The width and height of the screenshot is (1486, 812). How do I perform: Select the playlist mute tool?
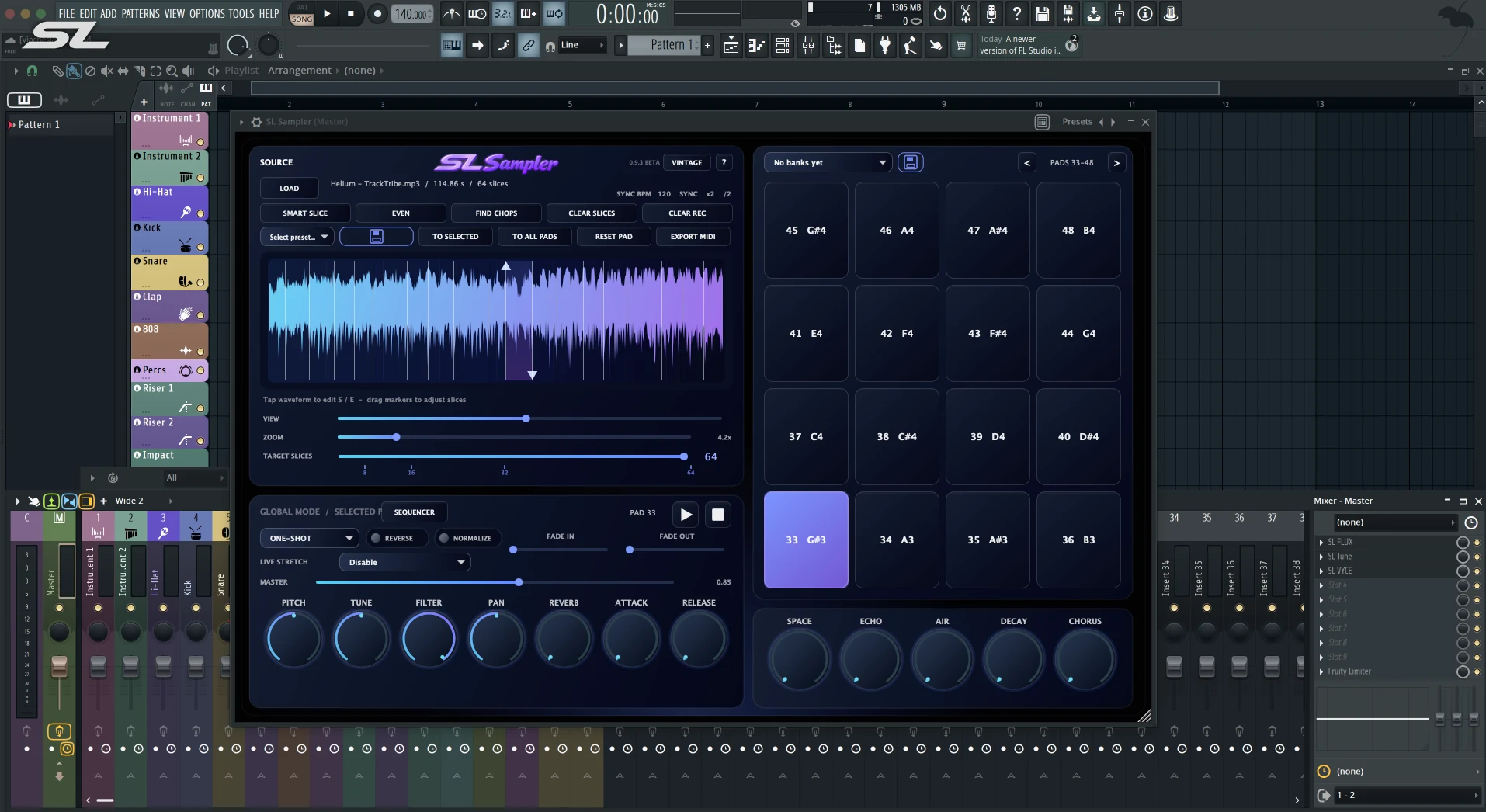click(x=106, y=71)
